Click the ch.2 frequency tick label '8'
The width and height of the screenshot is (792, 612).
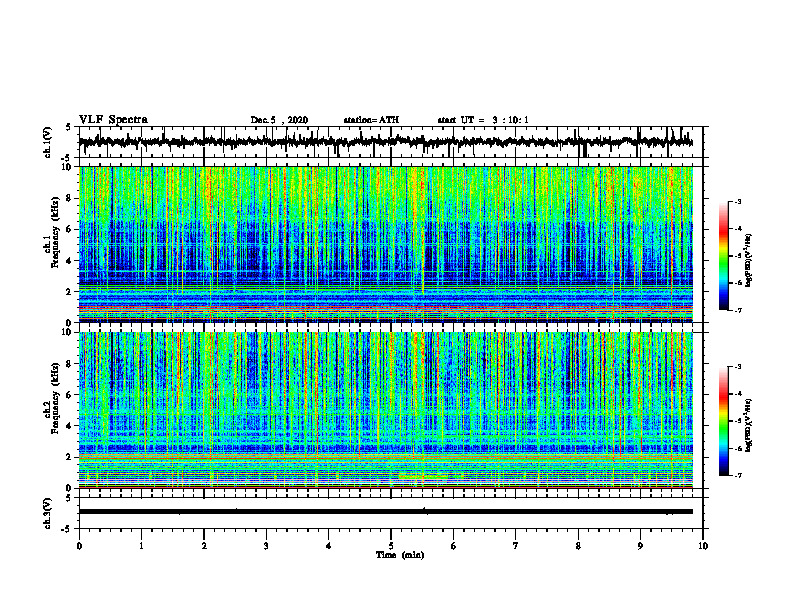(69, 364)
